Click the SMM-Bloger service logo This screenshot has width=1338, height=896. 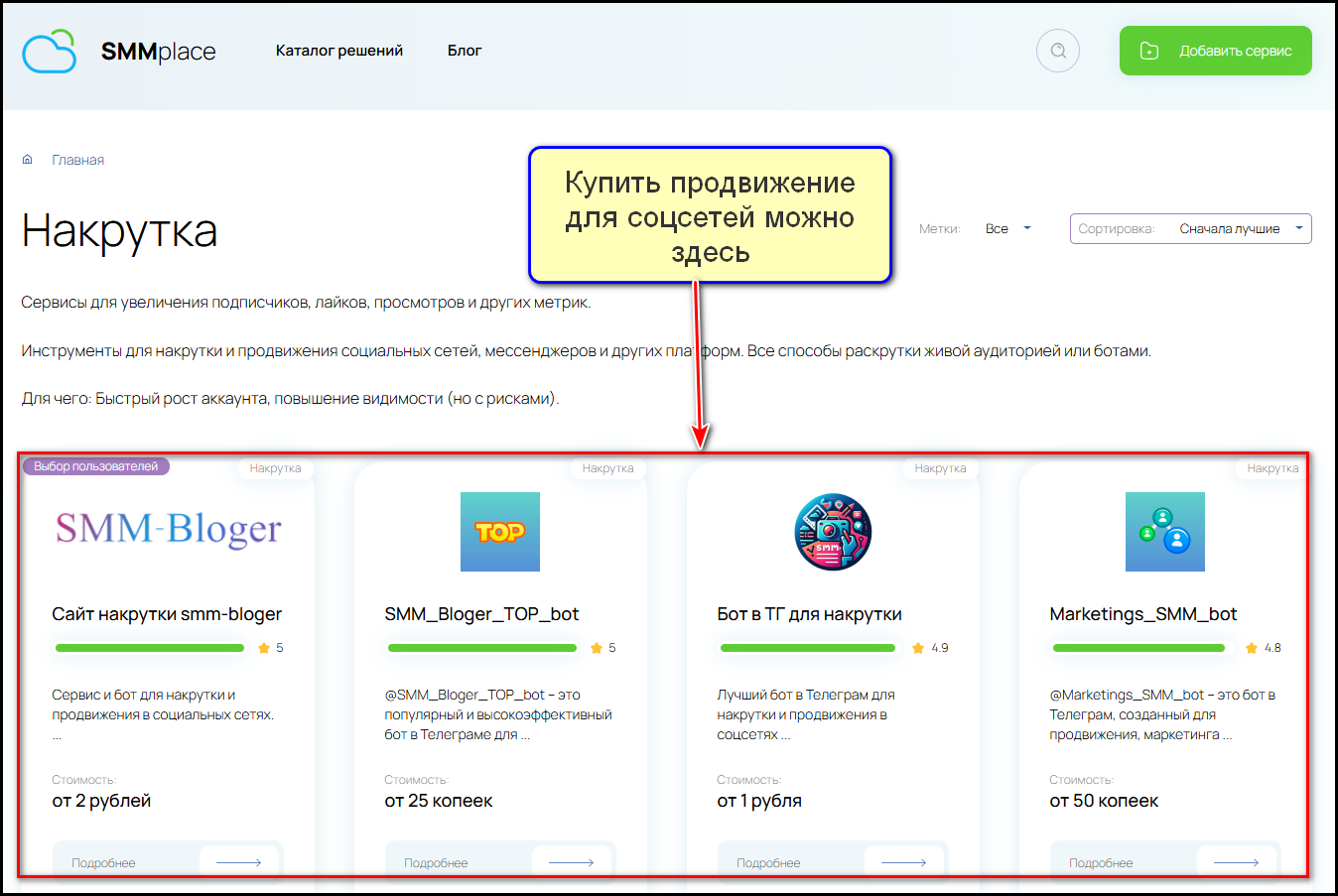point(167,531)
